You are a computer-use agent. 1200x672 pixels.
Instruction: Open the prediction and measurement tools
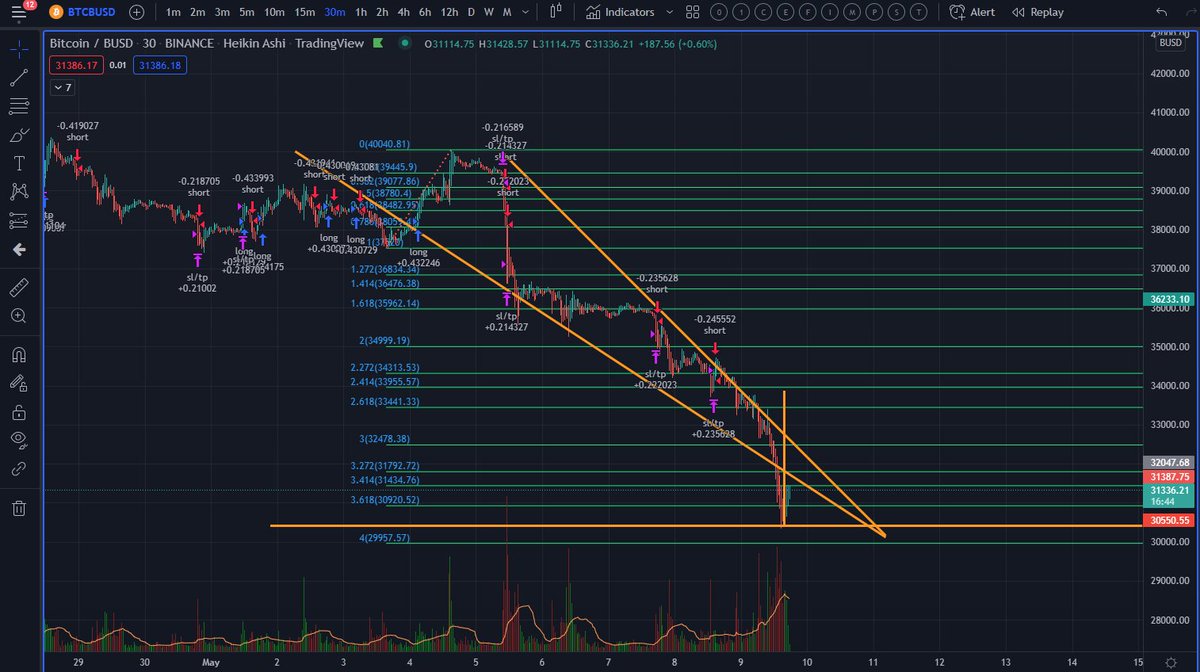tap(19, 220)
